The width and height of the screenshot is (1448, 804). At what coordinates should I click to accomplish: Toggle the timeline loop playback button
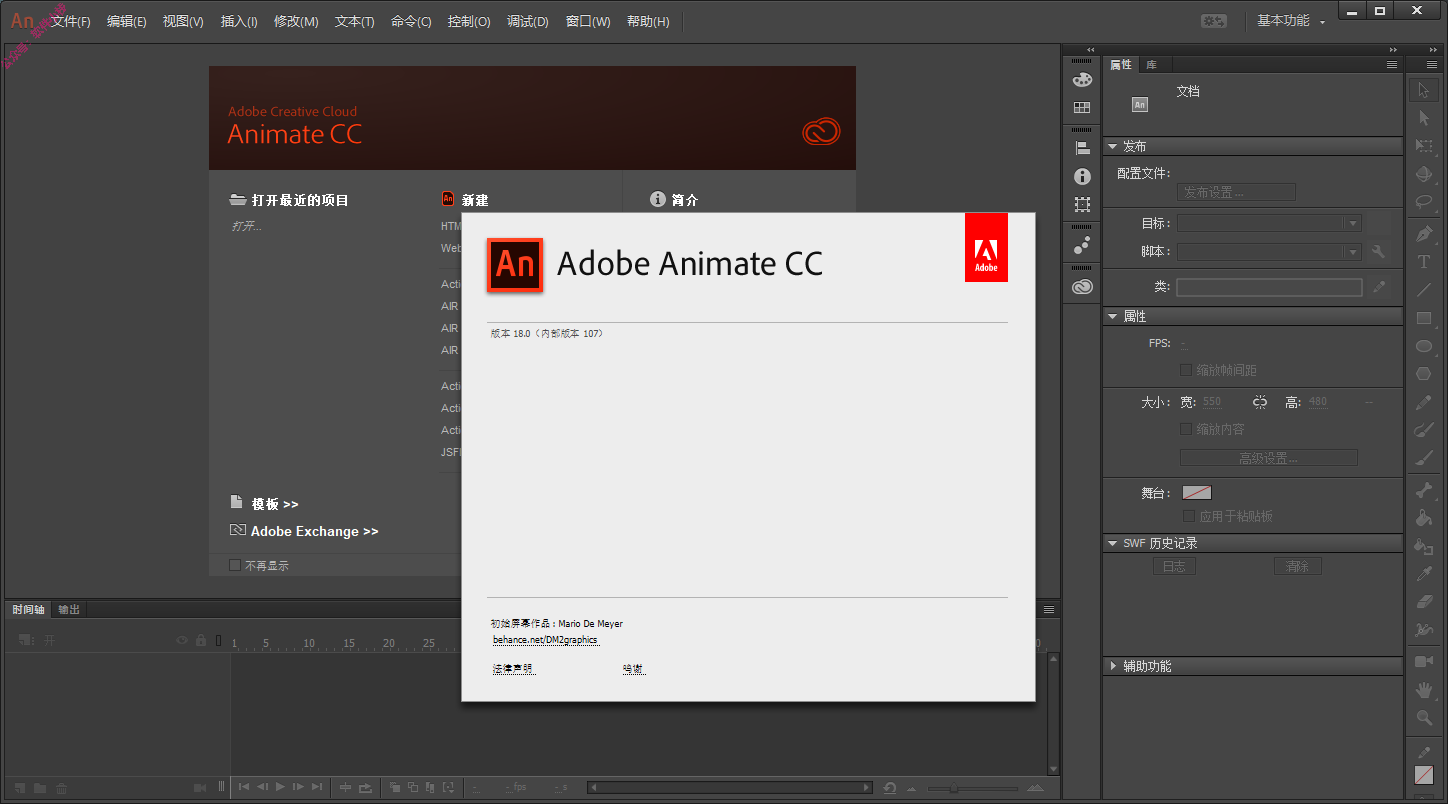click(x=365, y=787)
